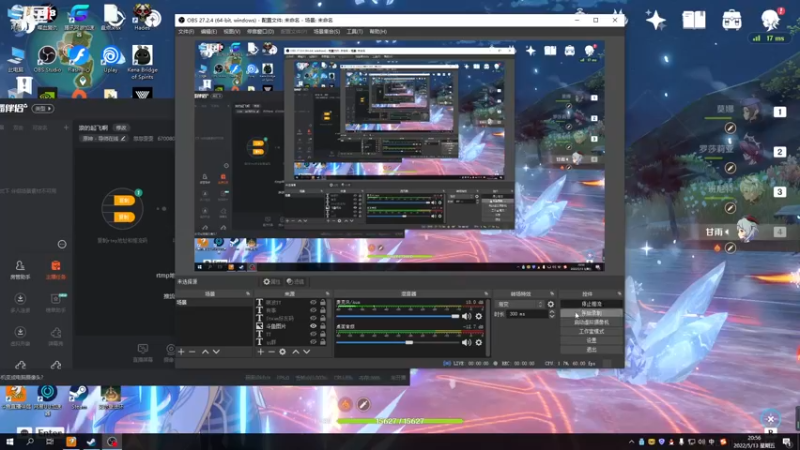800x450 pixels.
Task: Toggle lock on the top source row
Action: pyautogui.click(x=322, y=303)
